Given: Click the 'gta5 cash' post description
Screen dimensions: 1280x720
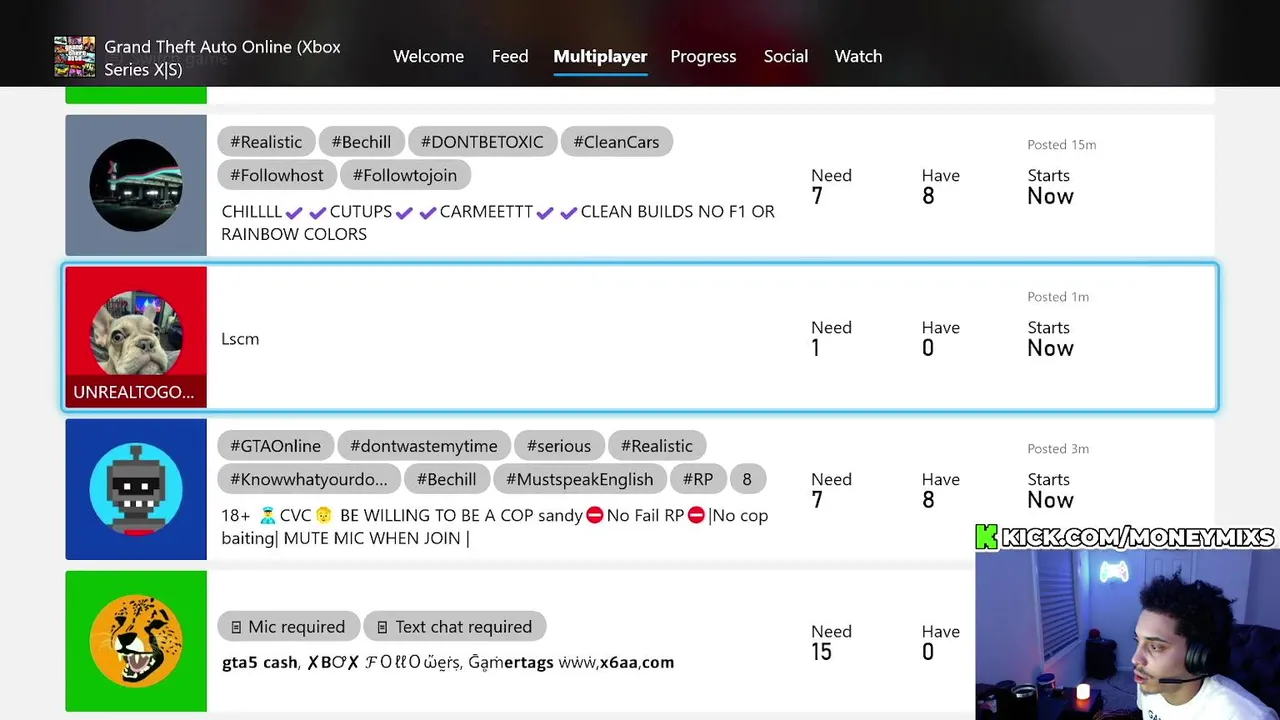Looking at the screenshot, I should 448,662.
